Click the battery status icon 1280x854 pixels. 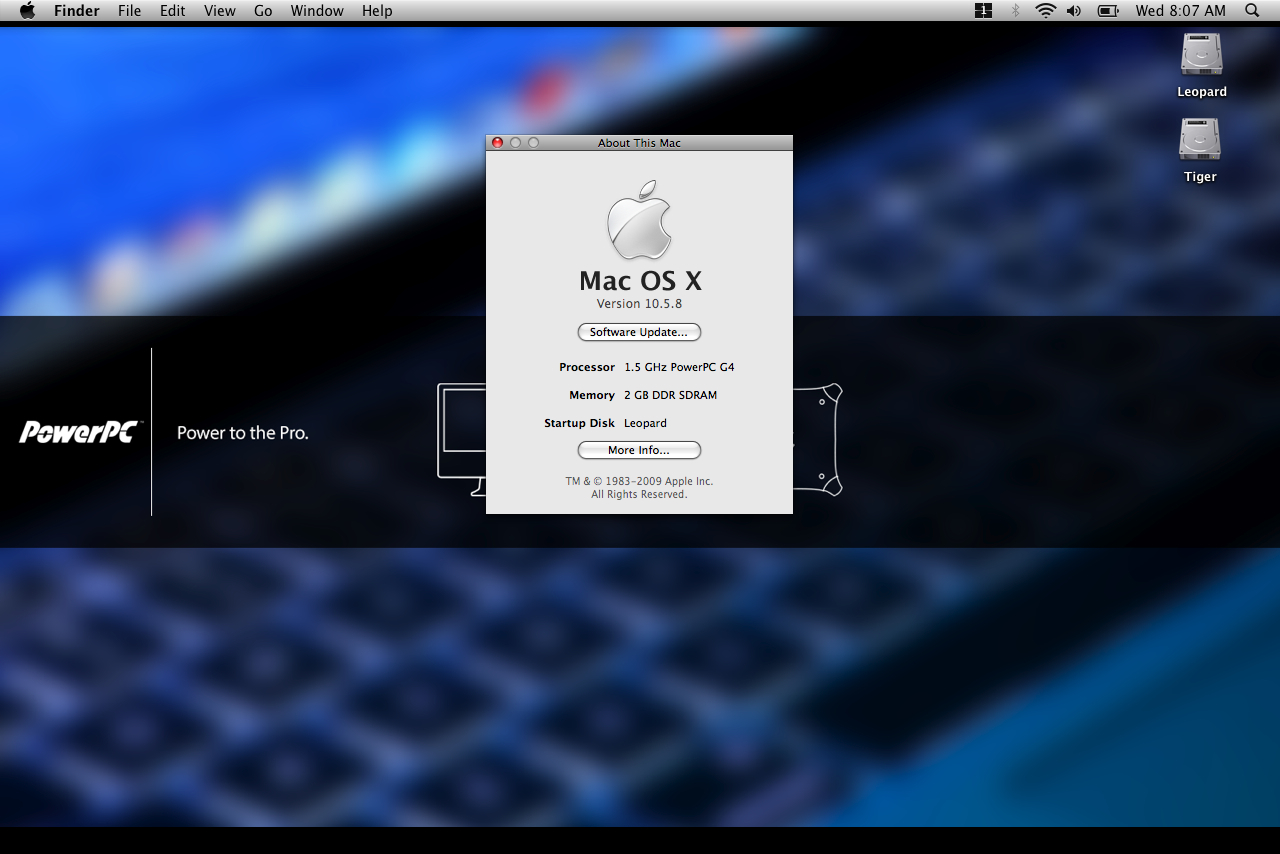pyautogui.click(x=1108, y=11)
